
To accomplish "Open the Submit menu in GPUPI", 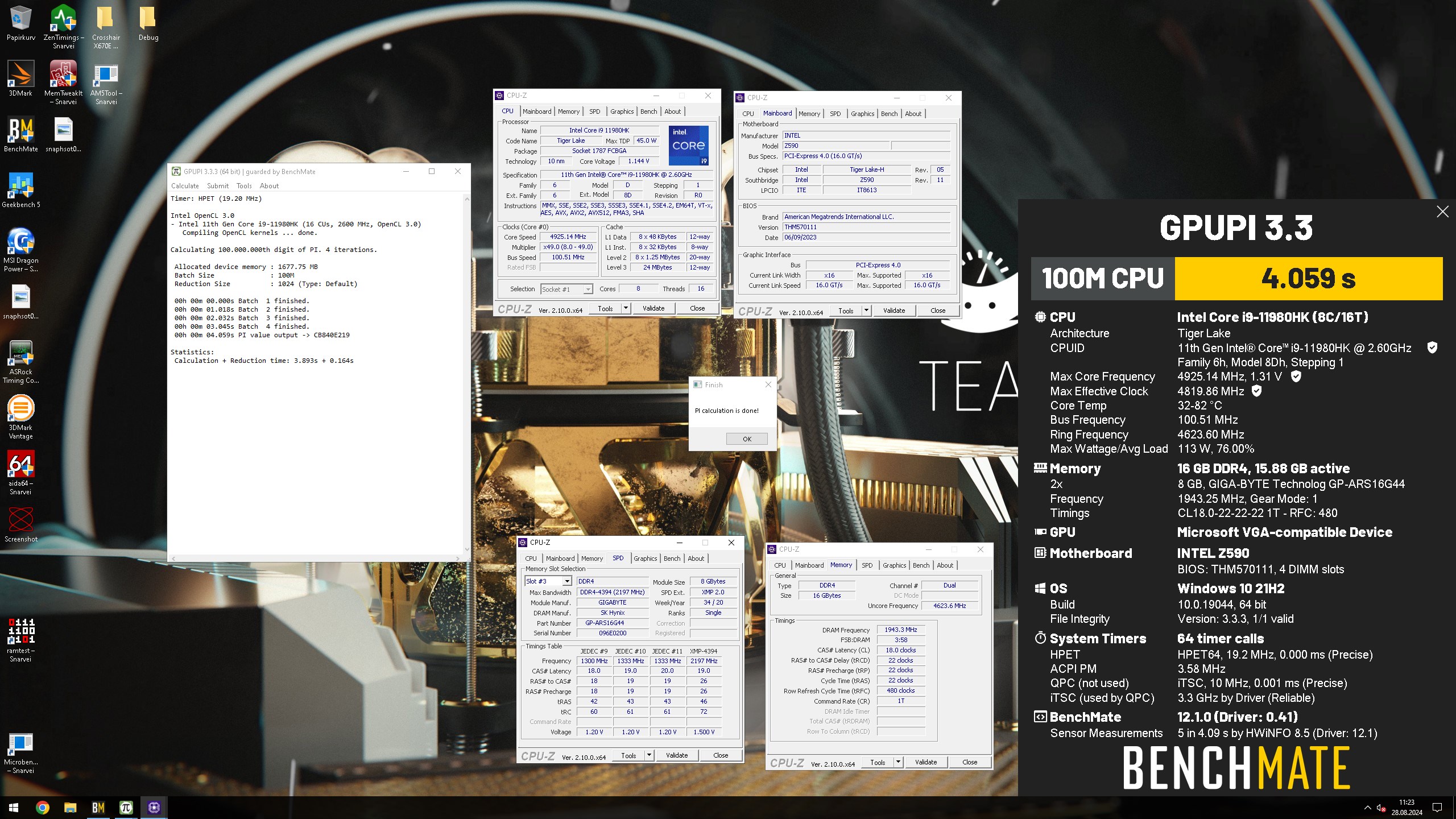I will (x=218, y=186).
